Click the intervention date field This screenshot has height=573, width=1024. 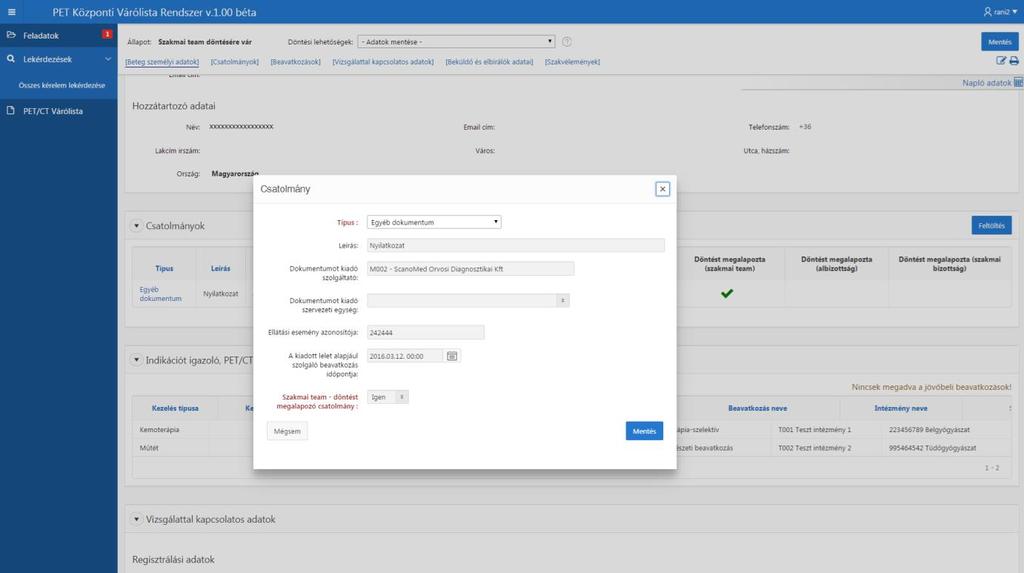[404, 356]
